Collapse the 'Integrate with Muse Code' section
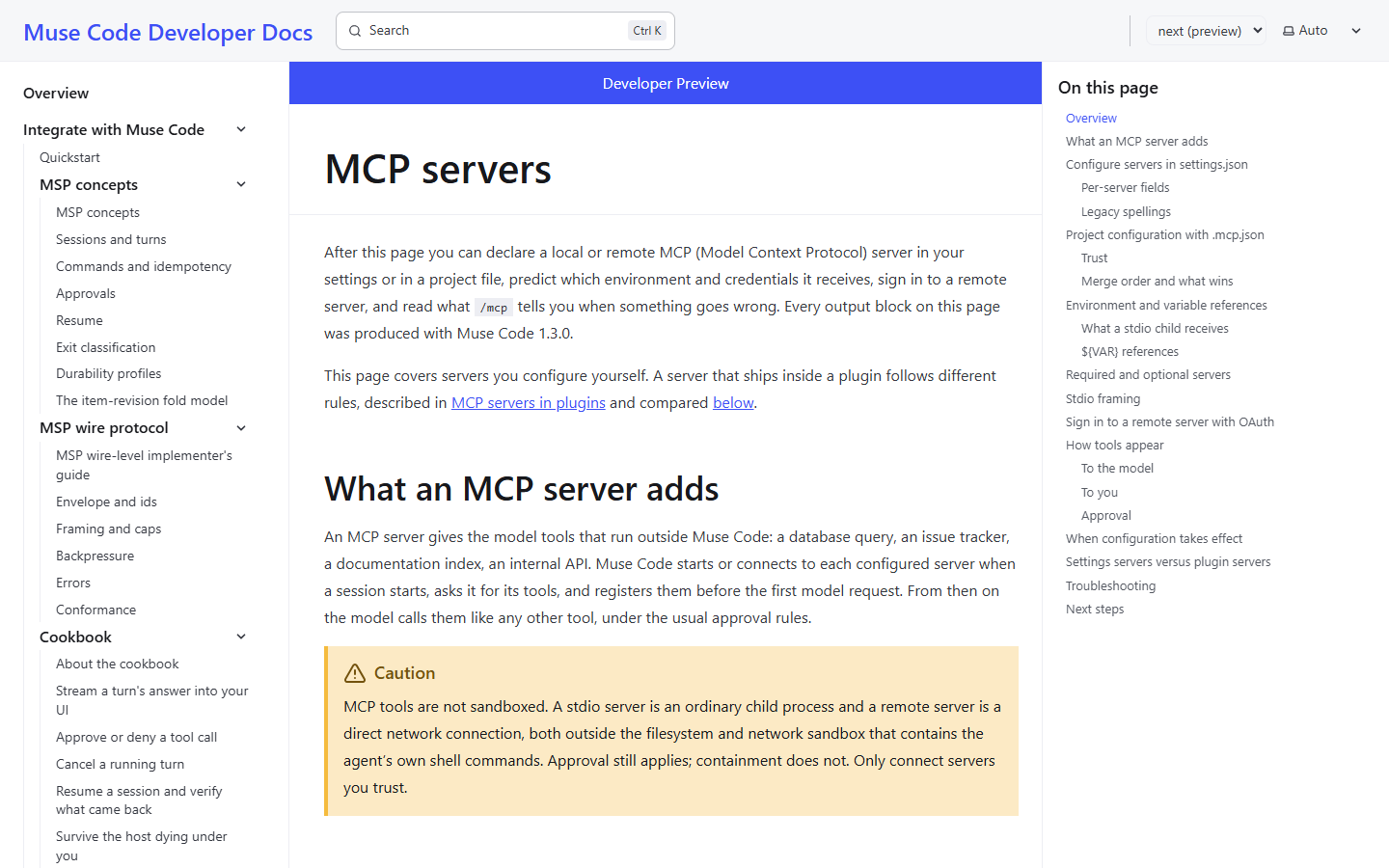 click(241, 129)
